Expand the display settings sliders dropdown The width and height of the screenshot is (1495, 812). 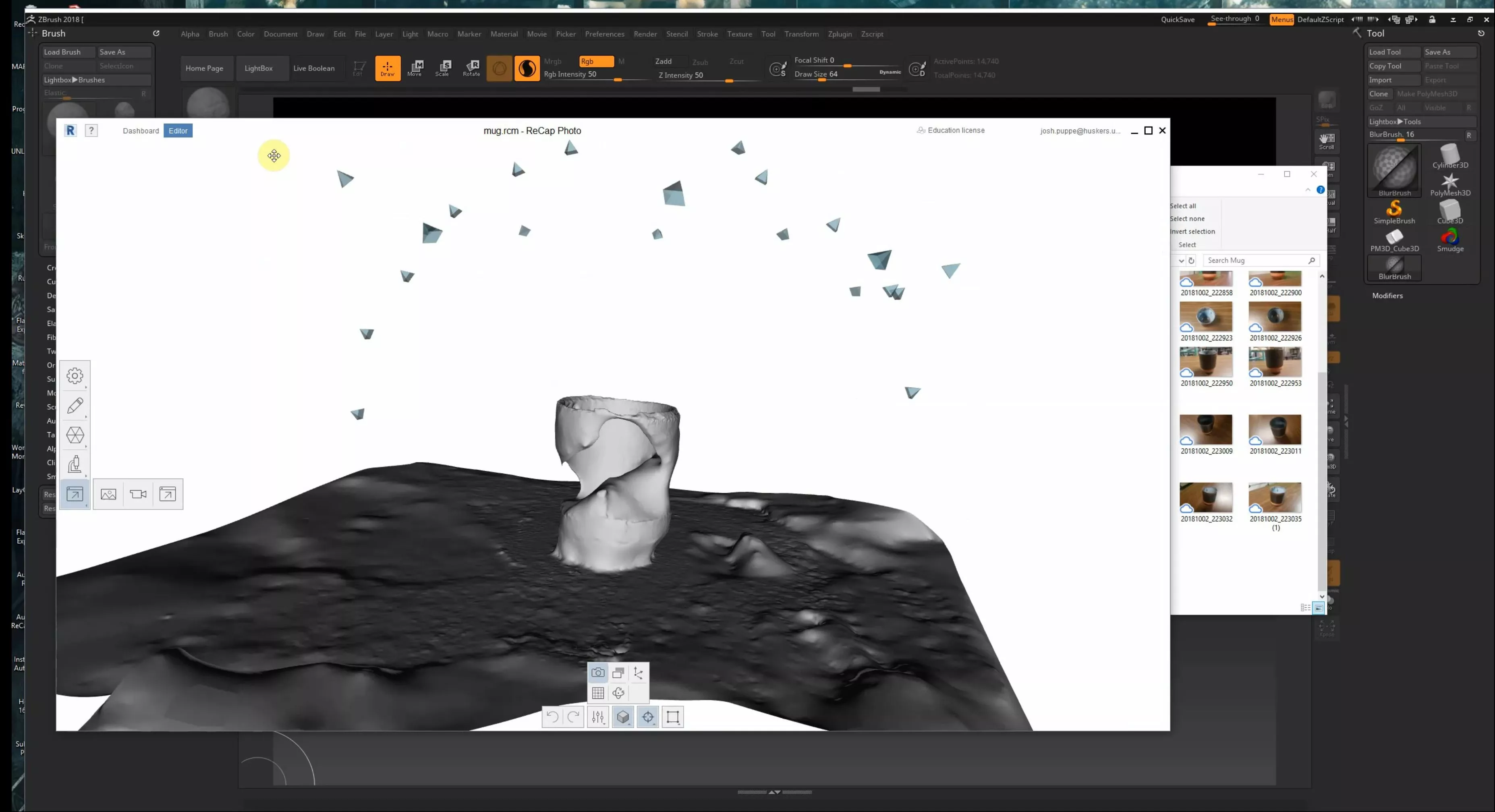[x=598, y=717]
